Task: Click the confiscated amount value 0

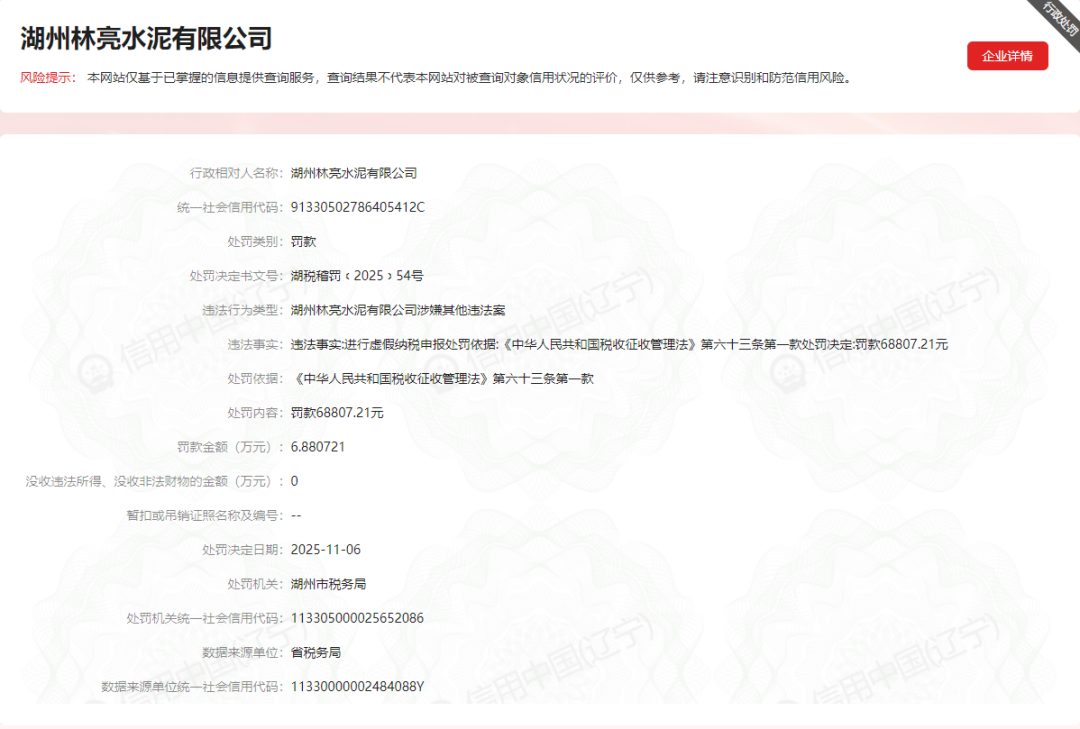Action: point(294,481)
